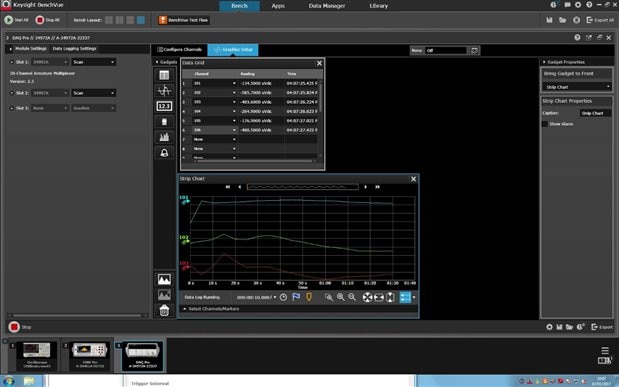
Task: Zoom in on the strip chart
Action: point(340,297)
